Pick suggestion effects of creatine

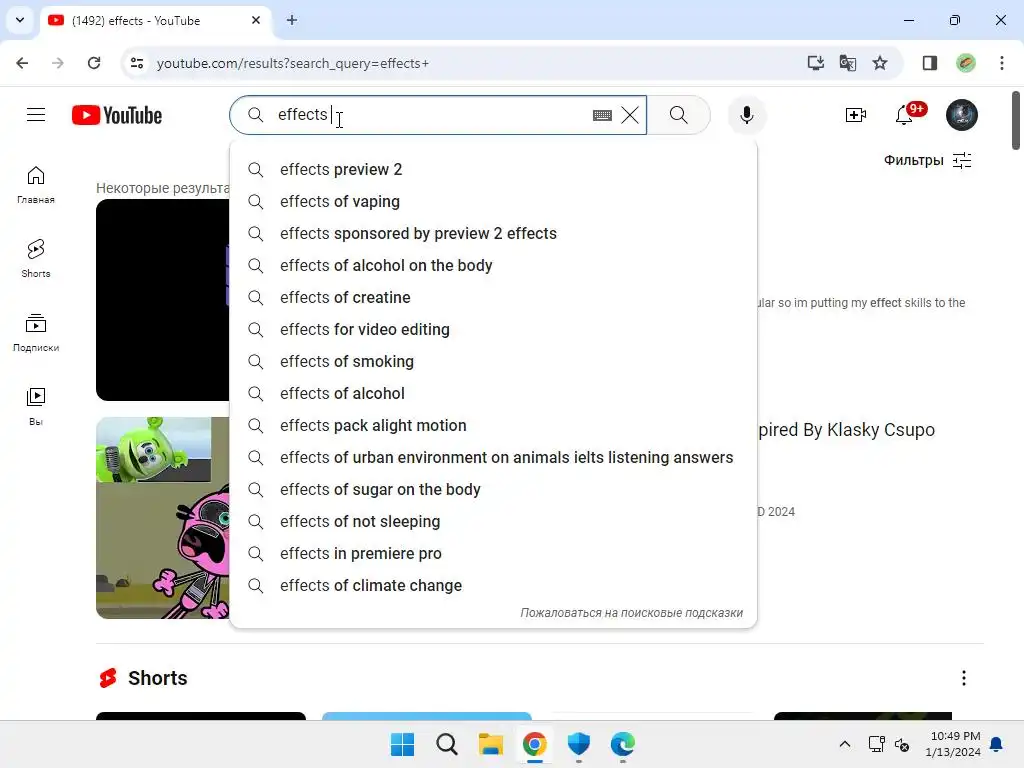pyautogui.click(x=493, y=297)
